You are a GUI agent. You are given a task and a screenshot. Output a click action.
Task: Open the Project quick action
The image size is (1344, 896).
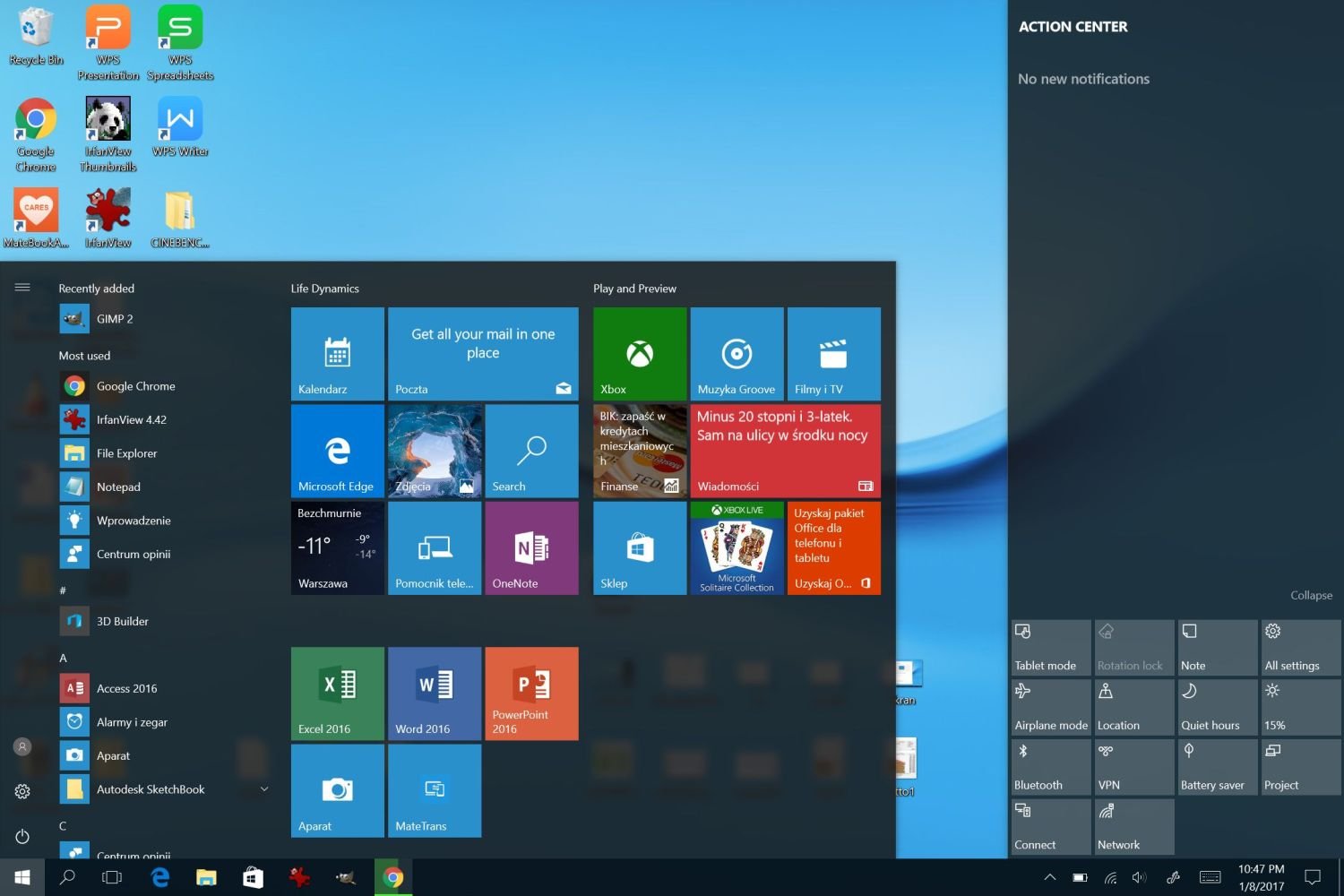pos(1301,767)
